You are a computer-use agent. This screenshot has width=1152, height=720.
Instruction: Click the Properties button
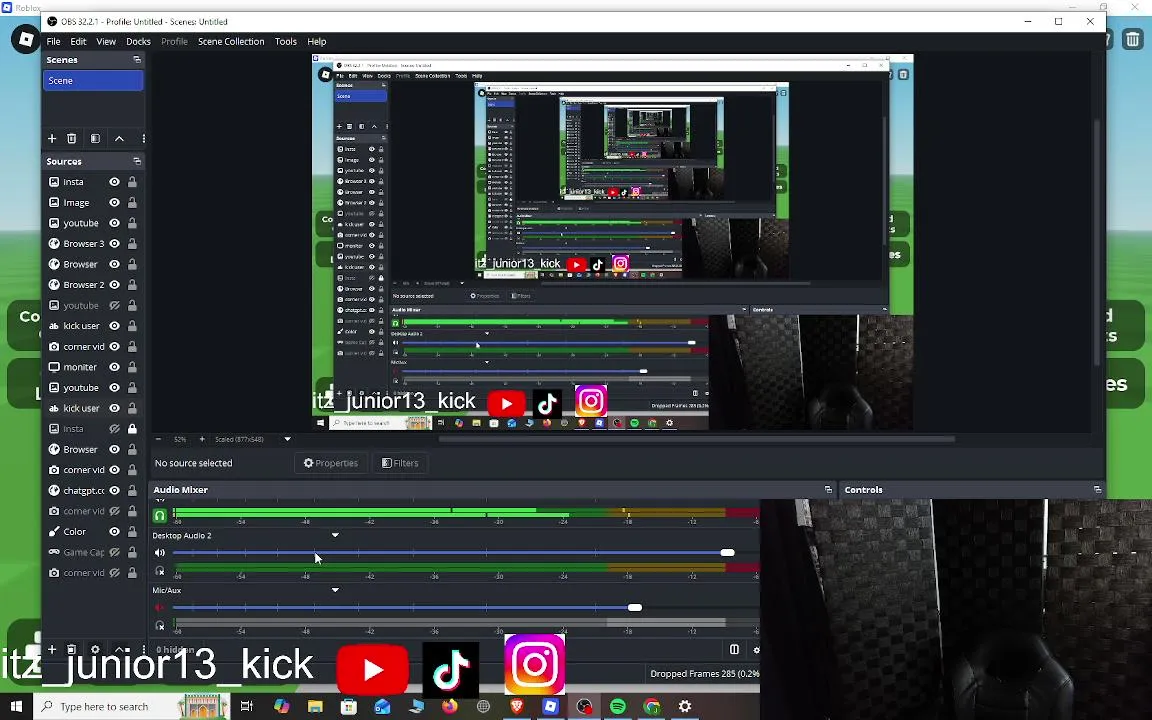pos(331,463)
